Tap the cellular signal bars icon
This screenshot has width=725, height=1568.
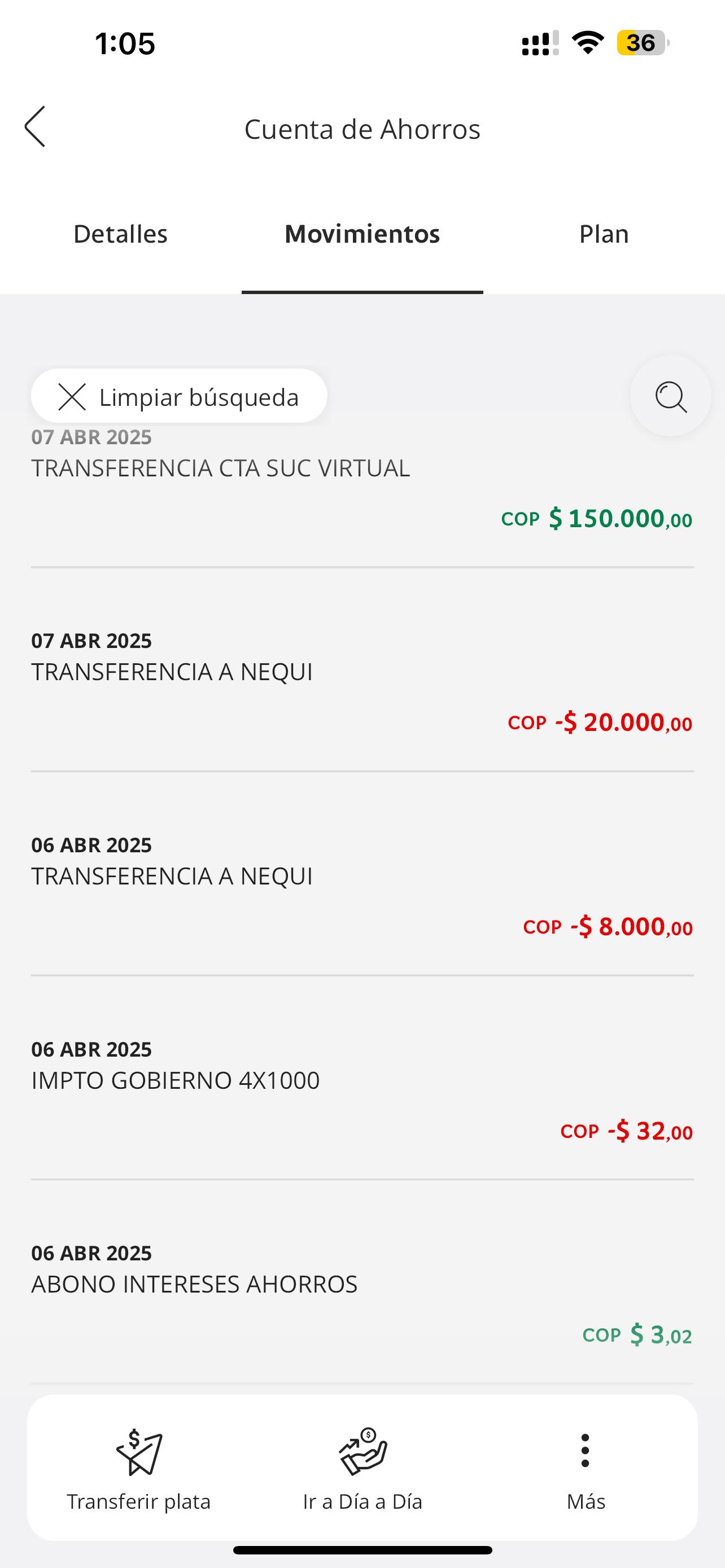pyautogui.click(x=540, y=44)
